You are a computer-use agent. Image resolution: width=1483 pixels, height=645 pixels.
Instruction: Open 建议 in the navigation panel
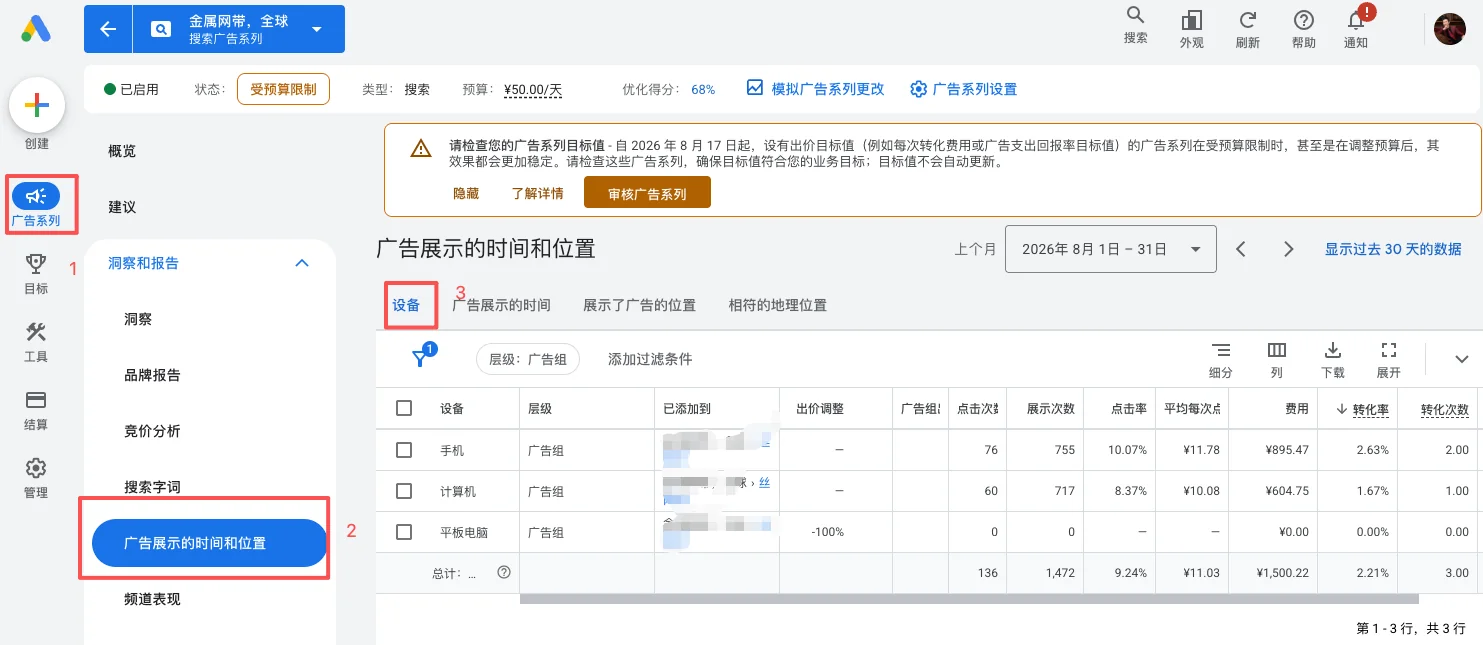(x=122, y=207)
